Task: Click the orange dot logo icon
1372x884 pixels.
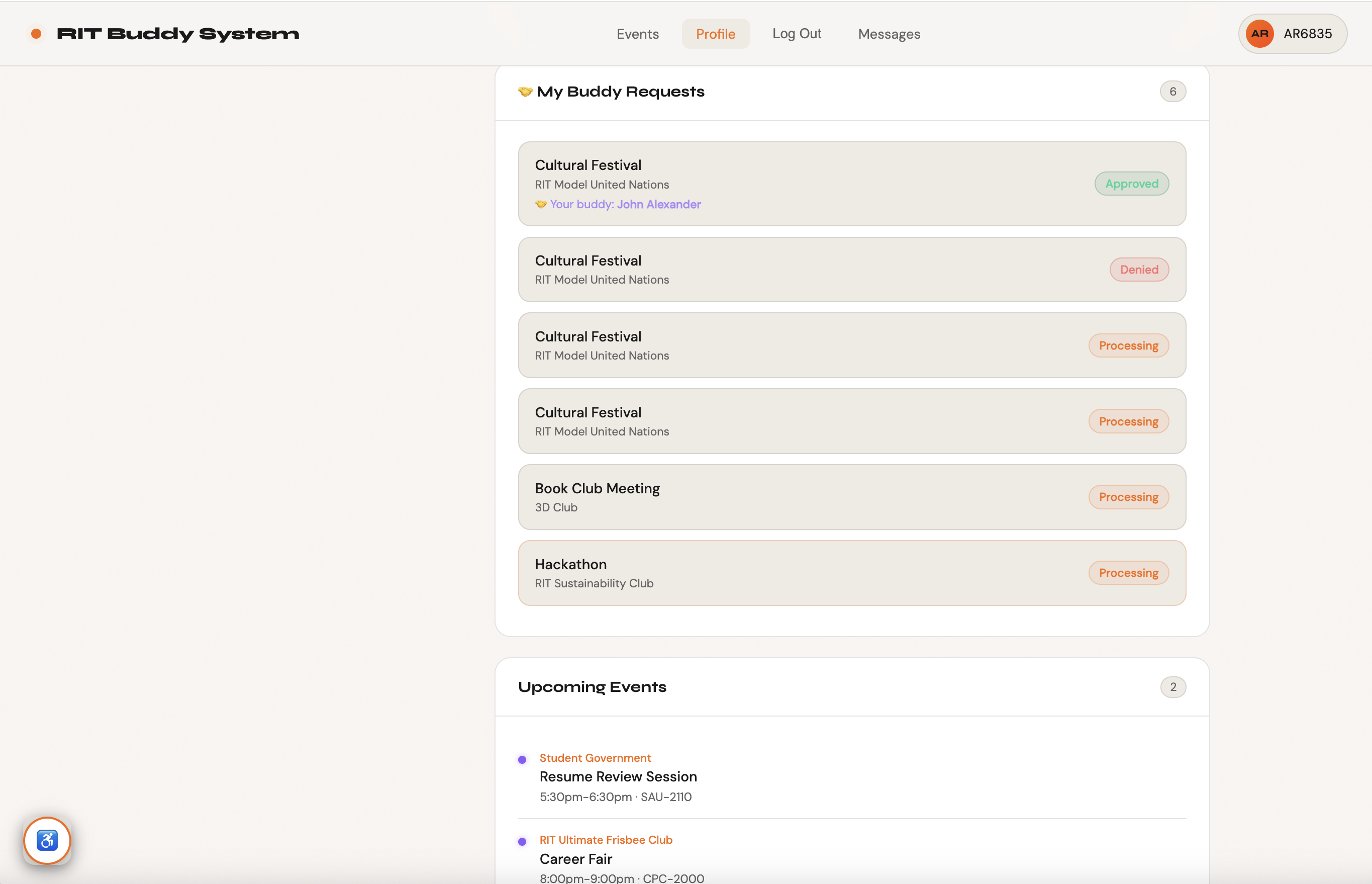Action: click(x=36, y=34)
